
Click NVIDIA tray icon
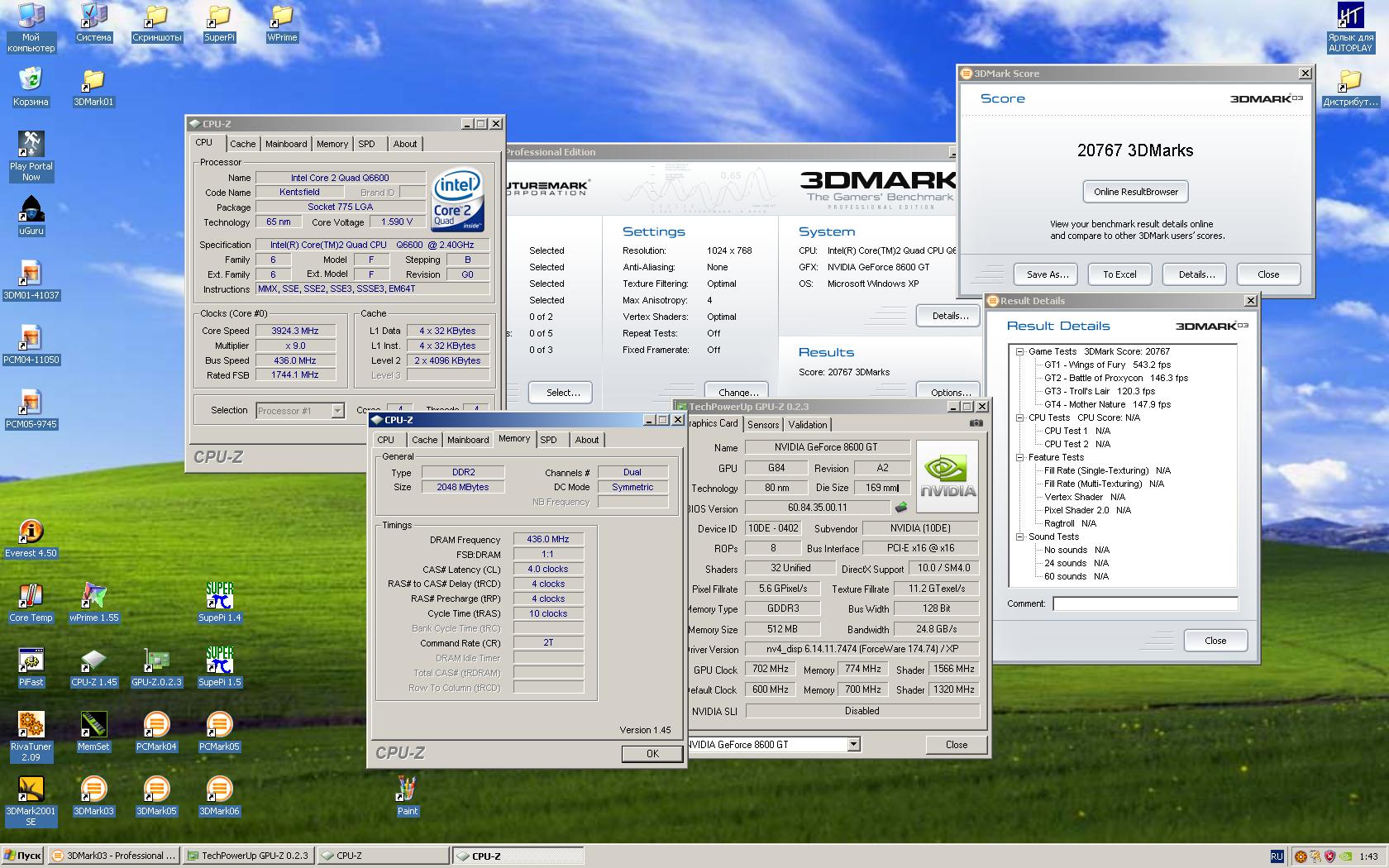(1345, 856)
